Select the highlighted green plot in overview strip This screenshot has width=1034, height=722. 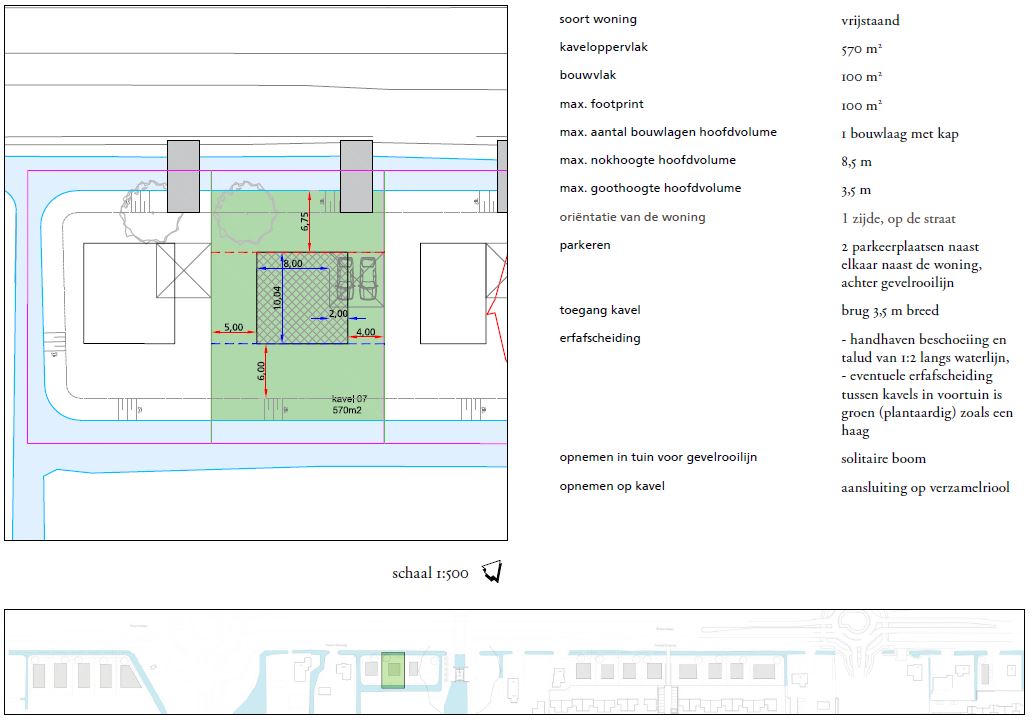tap(394, 670)
